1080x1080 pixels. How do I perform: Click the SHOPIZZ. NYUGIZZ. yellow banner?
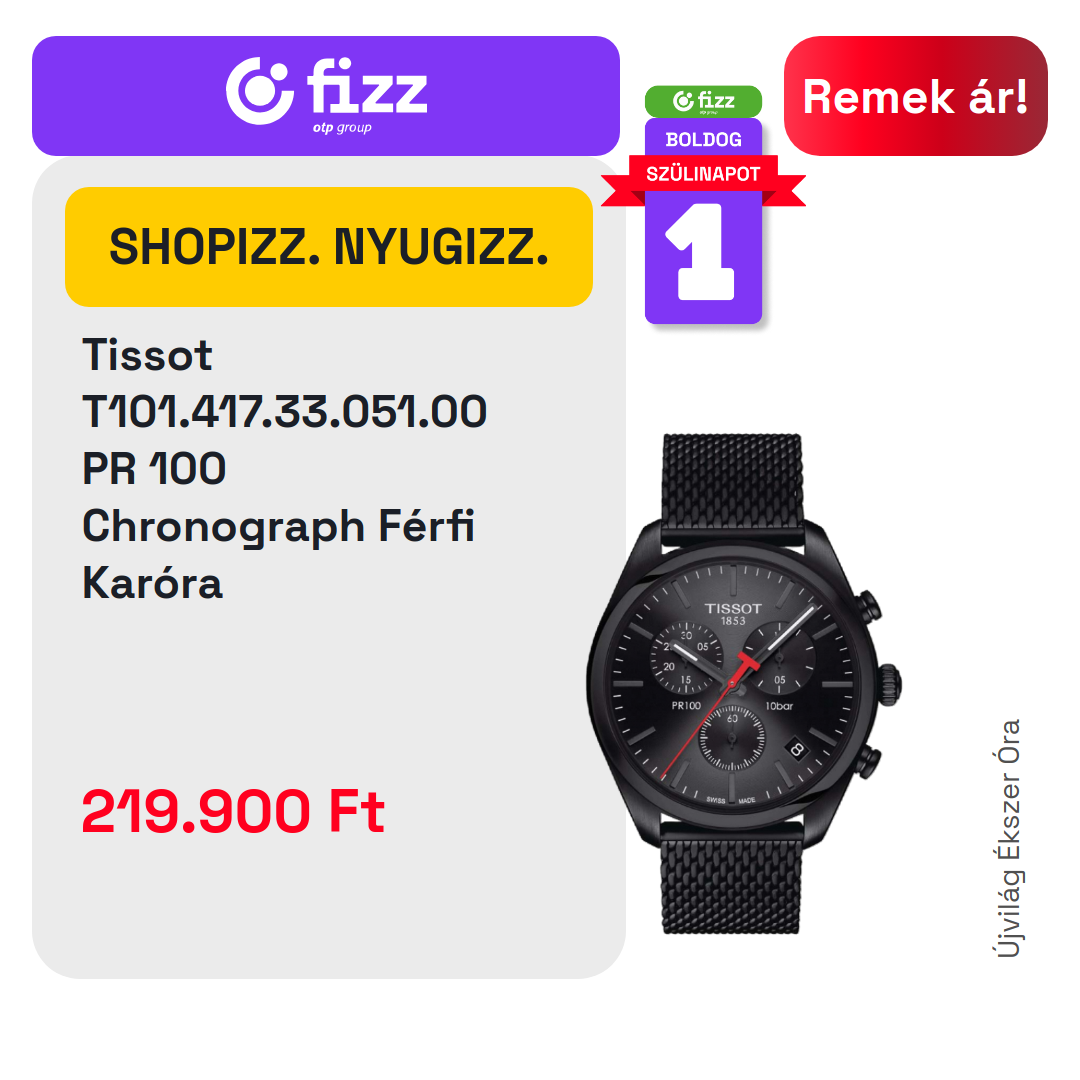click(329, 247)
